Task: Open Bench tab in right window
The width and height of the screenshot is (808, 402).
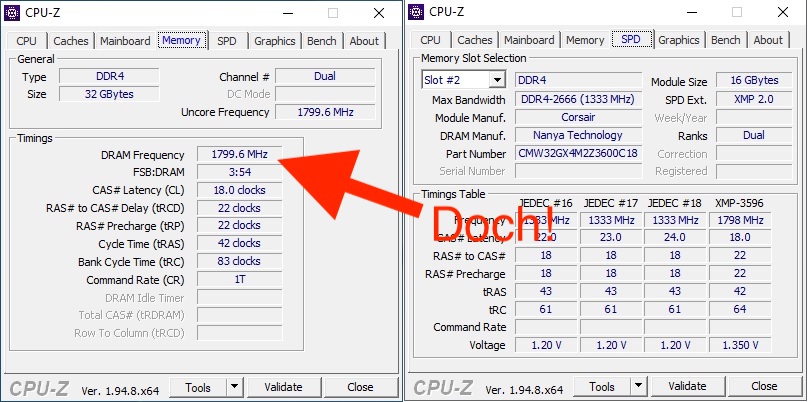Action: (x=726, y=40)
